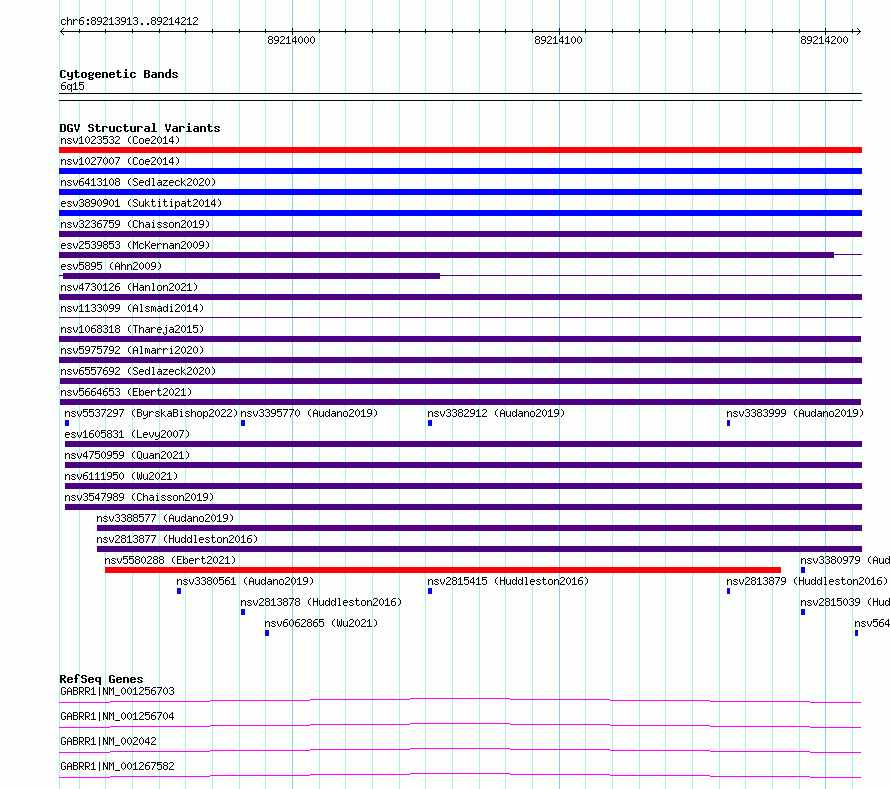Open variant nsv5975792 (Almarri2020) label
This screenshot has height=789, width=890.
click(x=132, y=350)
